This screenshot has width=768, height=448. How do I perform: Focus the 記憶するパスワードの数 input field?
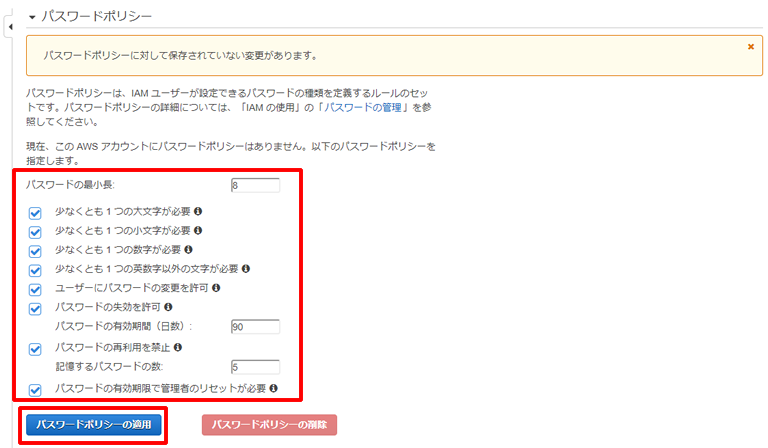click(255, 367)
